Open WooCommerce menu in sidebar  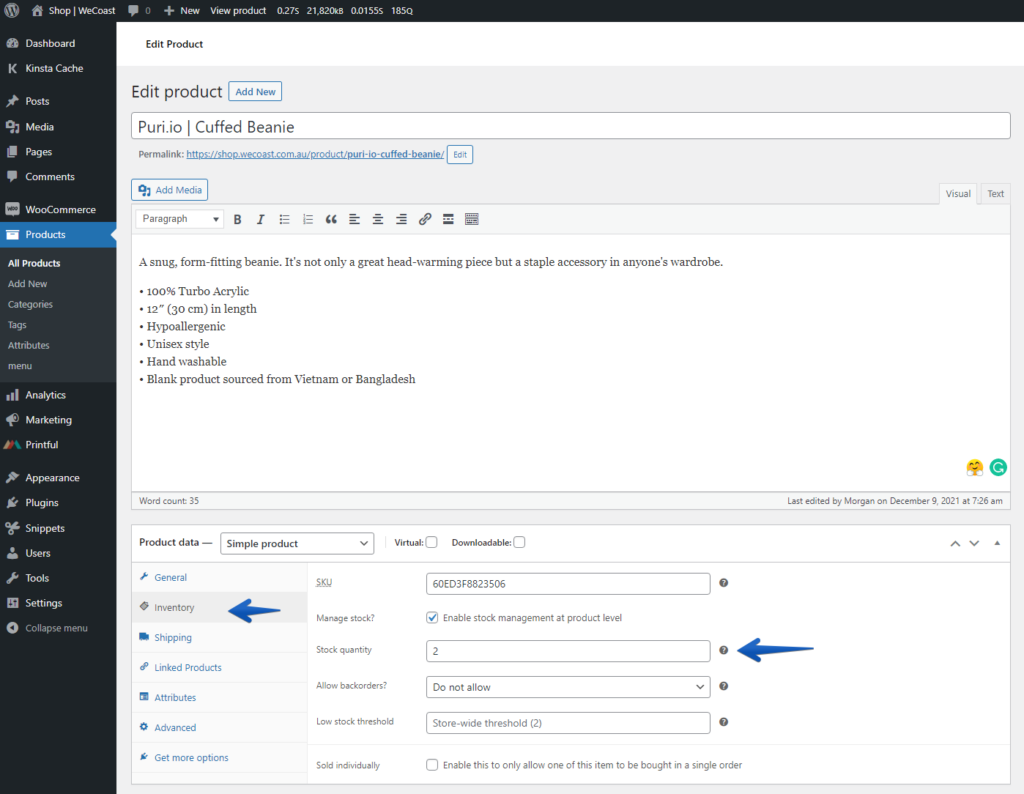(58, 210)
